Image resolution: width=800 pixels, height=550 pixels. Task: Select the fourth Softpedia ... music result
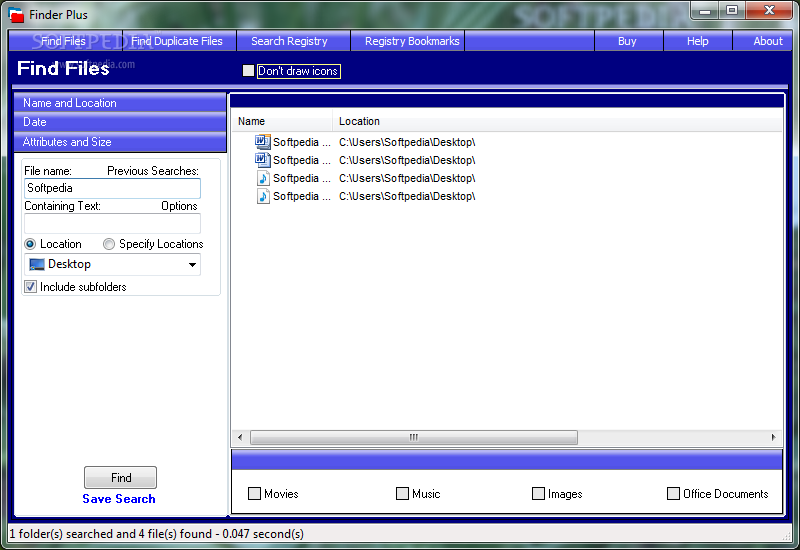point(302,196)
